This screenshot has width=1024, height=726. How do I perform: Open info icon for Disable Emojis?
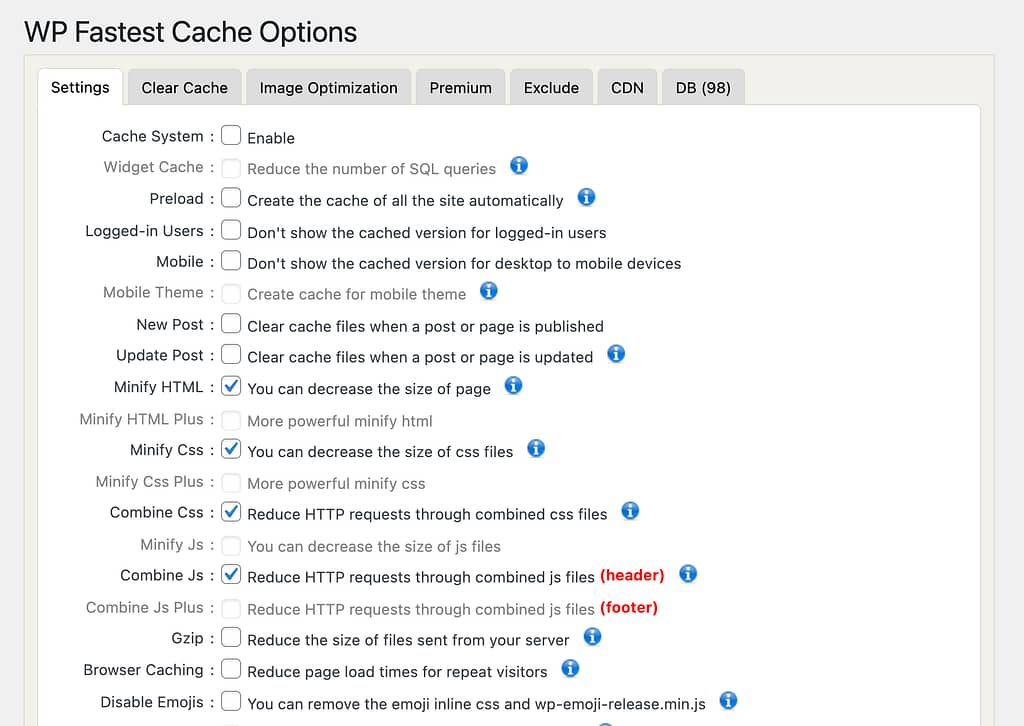pos(728,701)
